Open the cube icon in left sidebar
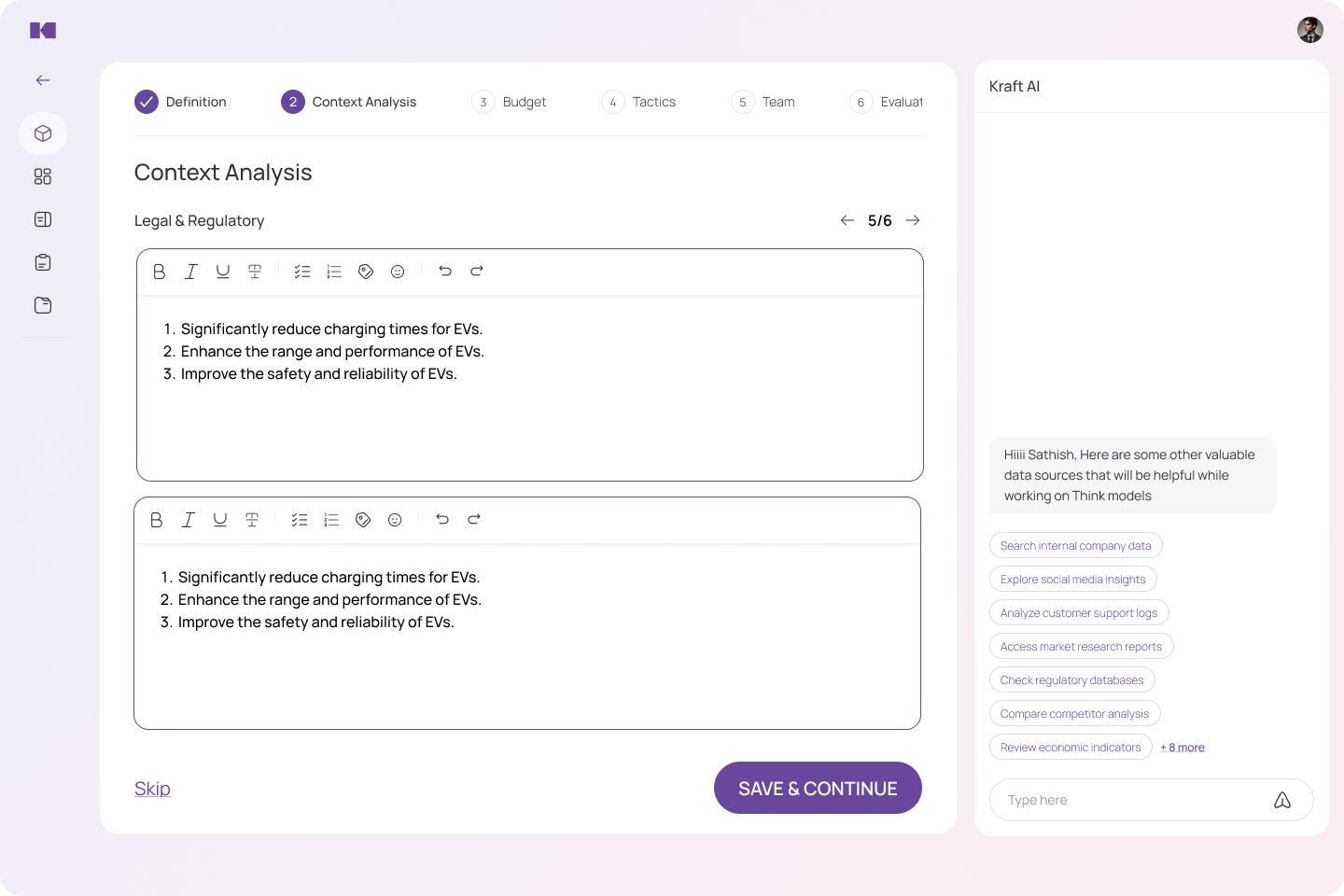The width and height of the screenshot is (1344, 896). (x=43, y=133)
